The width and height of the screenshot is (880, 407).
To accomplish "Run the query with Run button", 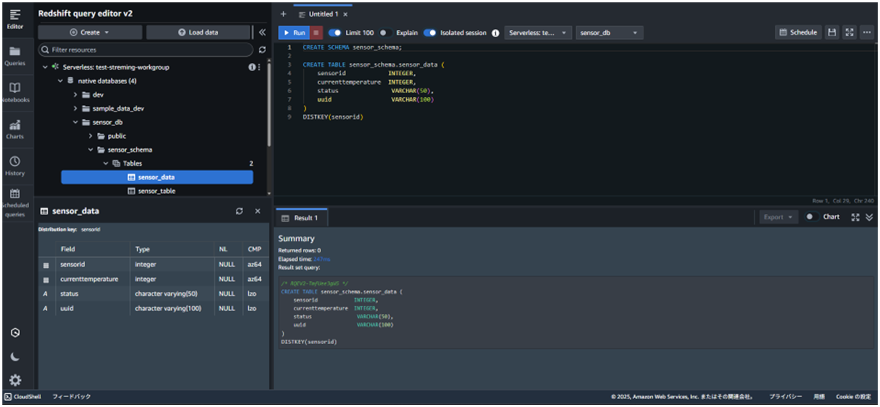I will tap(293, 32).
